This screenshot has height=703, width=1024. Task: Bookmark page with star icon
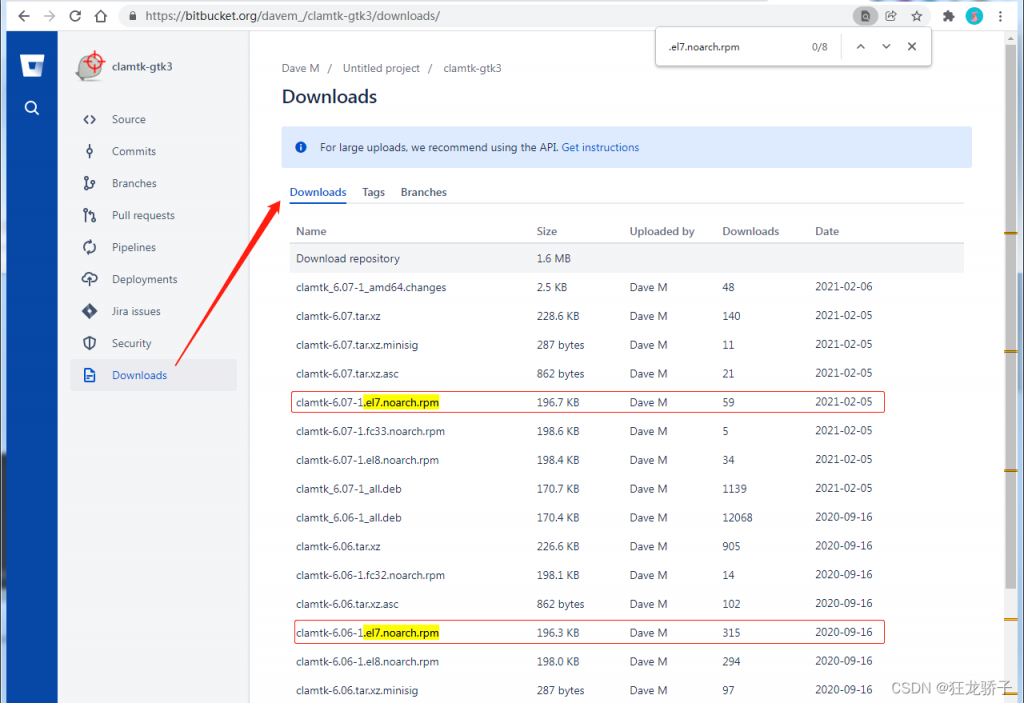click(x=916, y=16)
